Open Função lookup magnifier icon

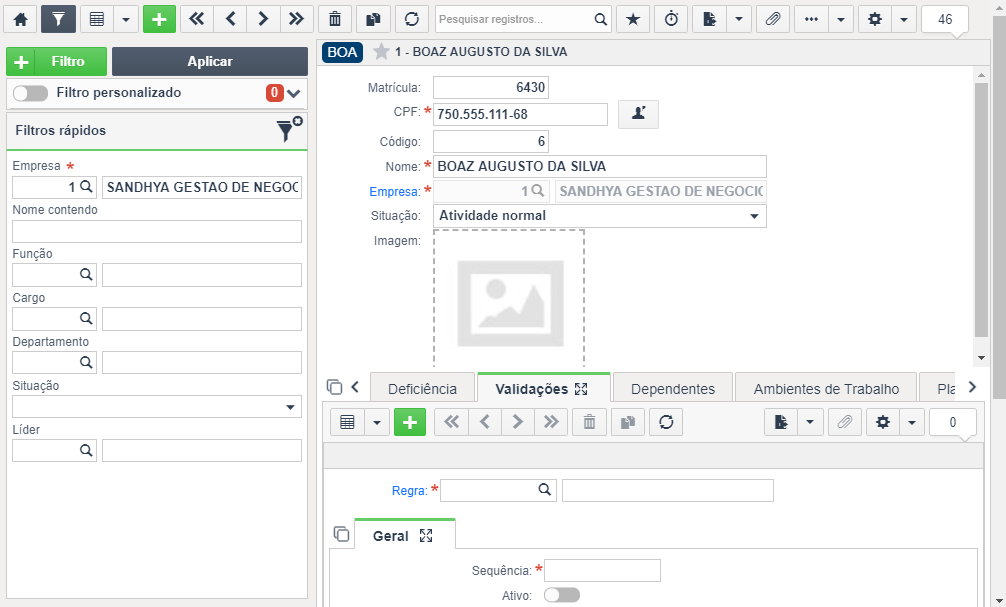click(87, 275)
